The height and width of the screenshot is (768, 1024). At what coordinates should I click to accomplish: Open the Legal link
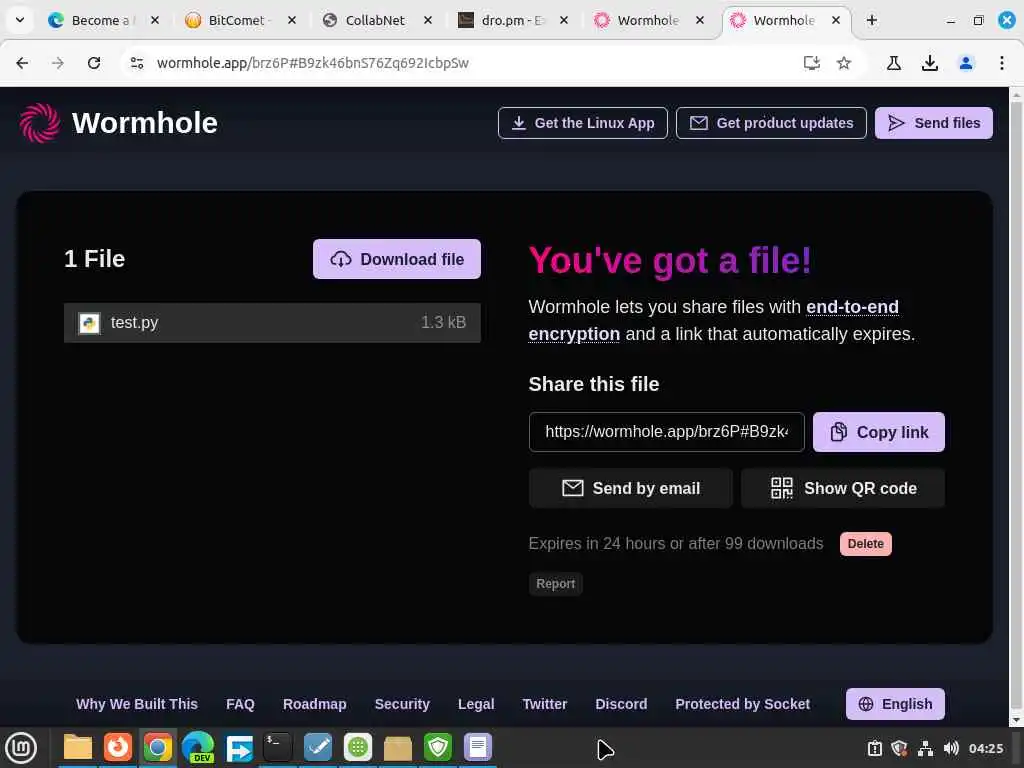pyautogui.click(x=475, y=704)
